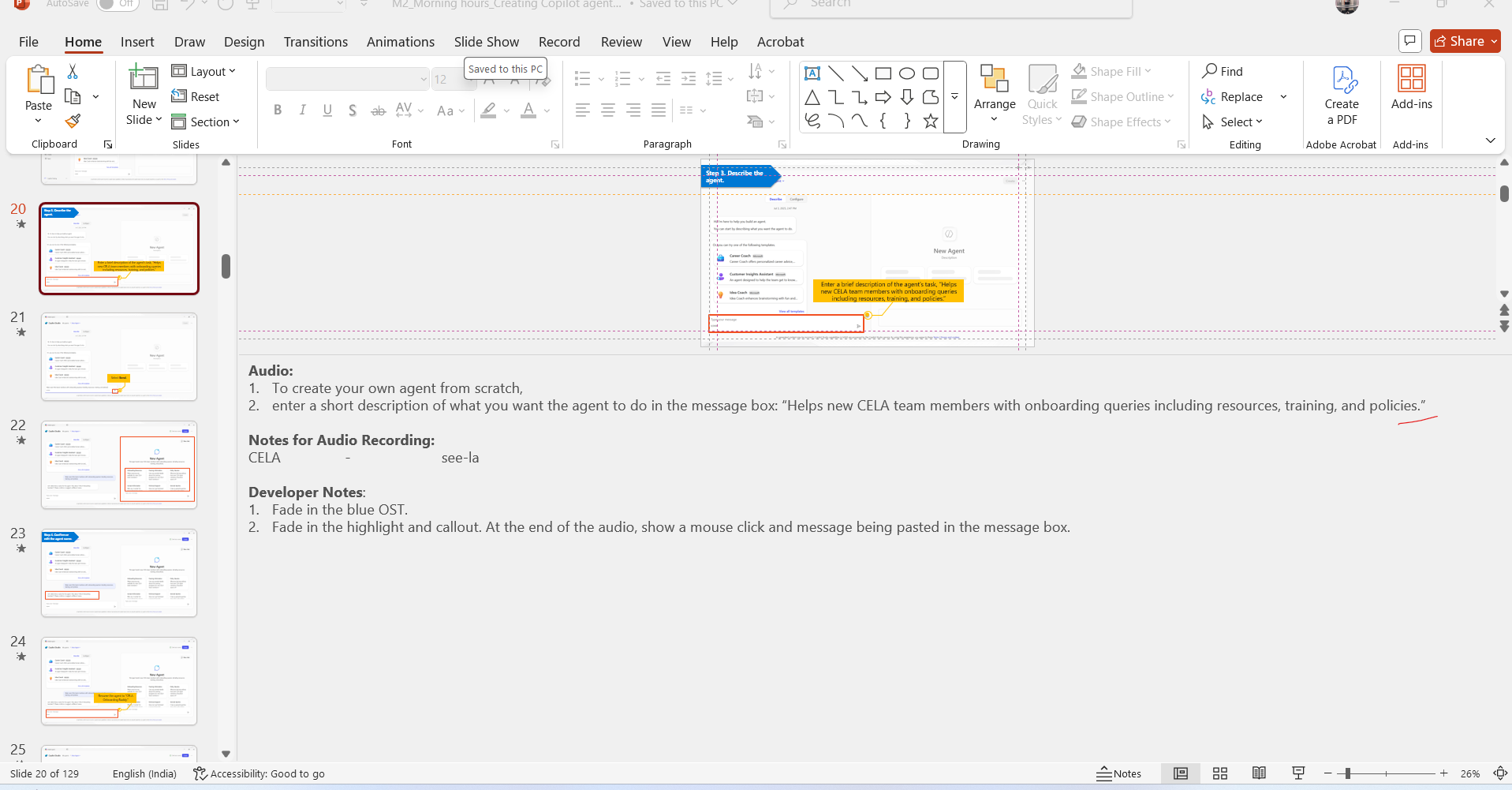Screen dimensions: 1512x790
Task: Open Font color picker arrow
Action: click(x=547, y=110)
